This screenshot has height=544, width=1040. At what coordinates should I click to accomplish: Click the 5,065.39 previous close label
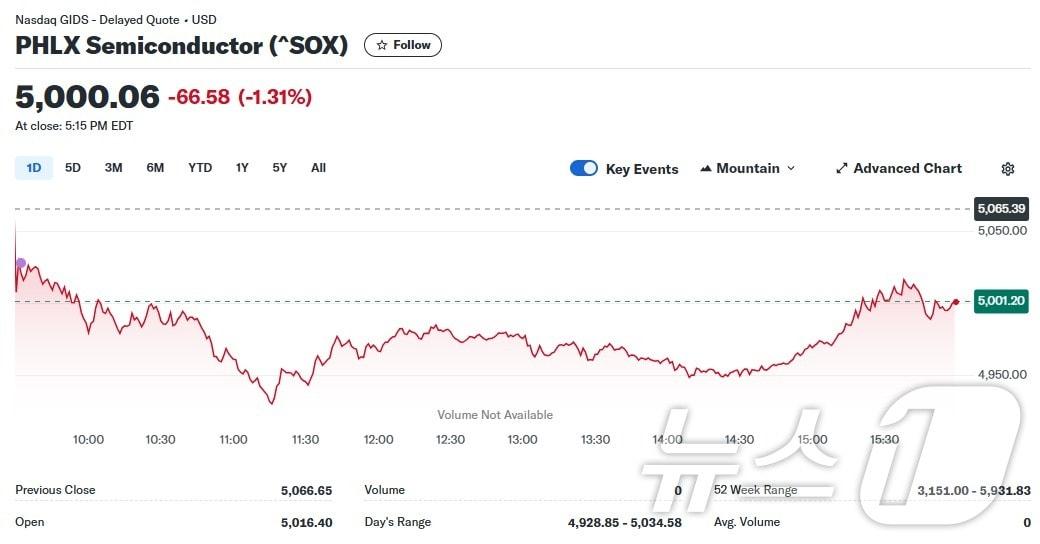1001,209
